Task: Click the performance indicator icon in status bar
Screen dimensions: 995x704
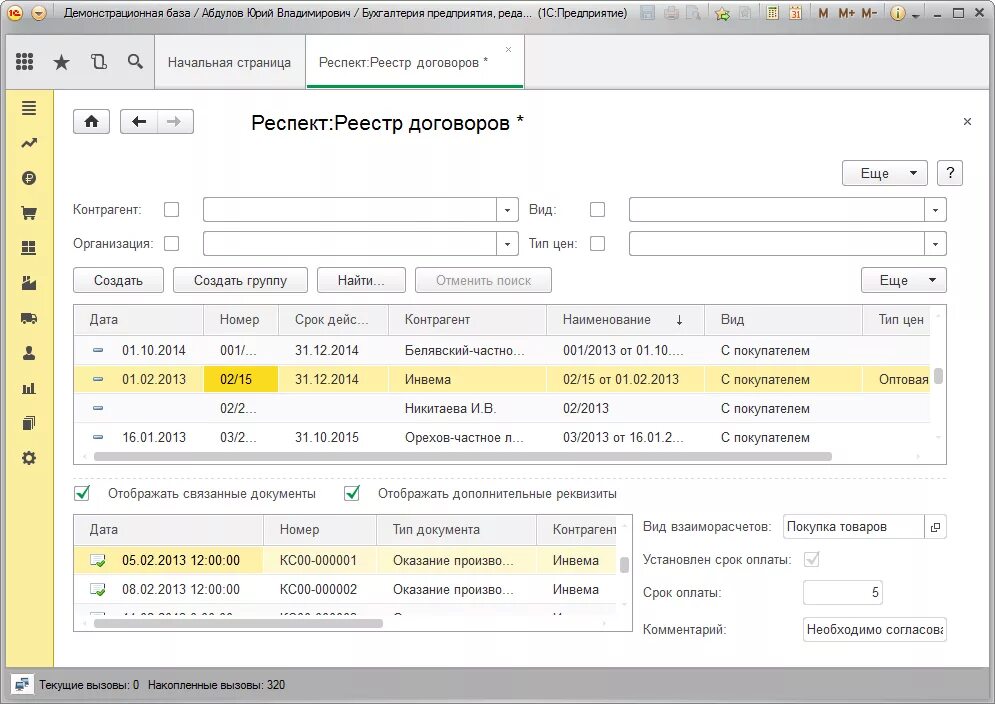Action: click(x=22, y=685)
